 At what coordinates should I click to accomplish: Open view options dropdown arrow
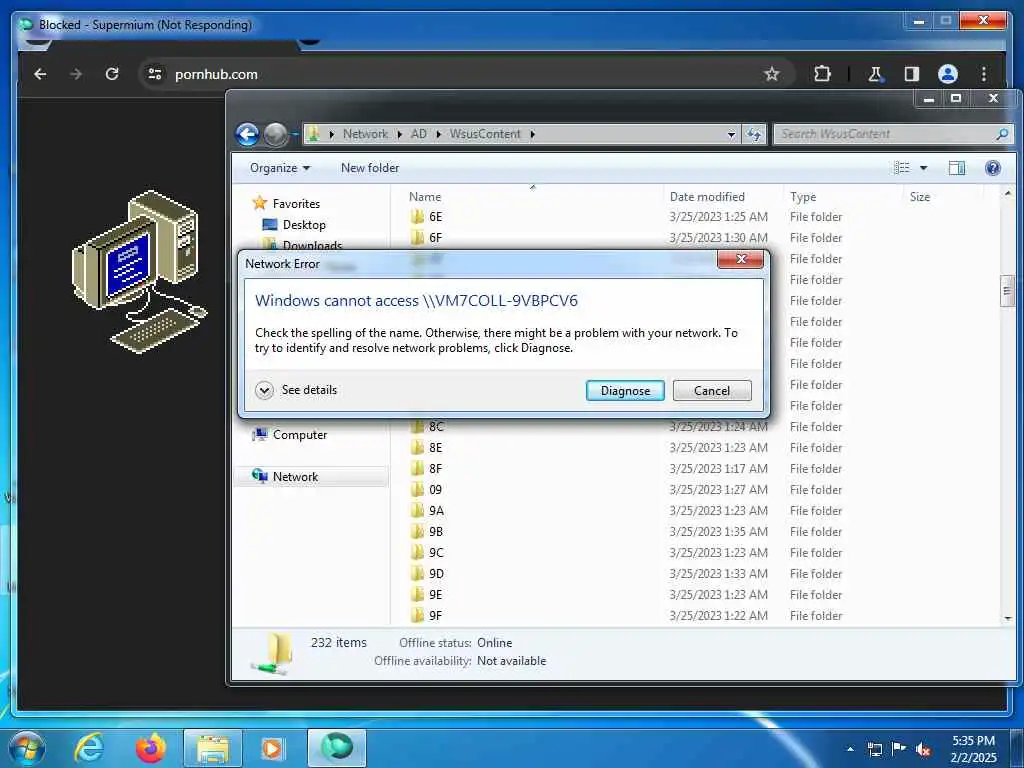point(923,168)
